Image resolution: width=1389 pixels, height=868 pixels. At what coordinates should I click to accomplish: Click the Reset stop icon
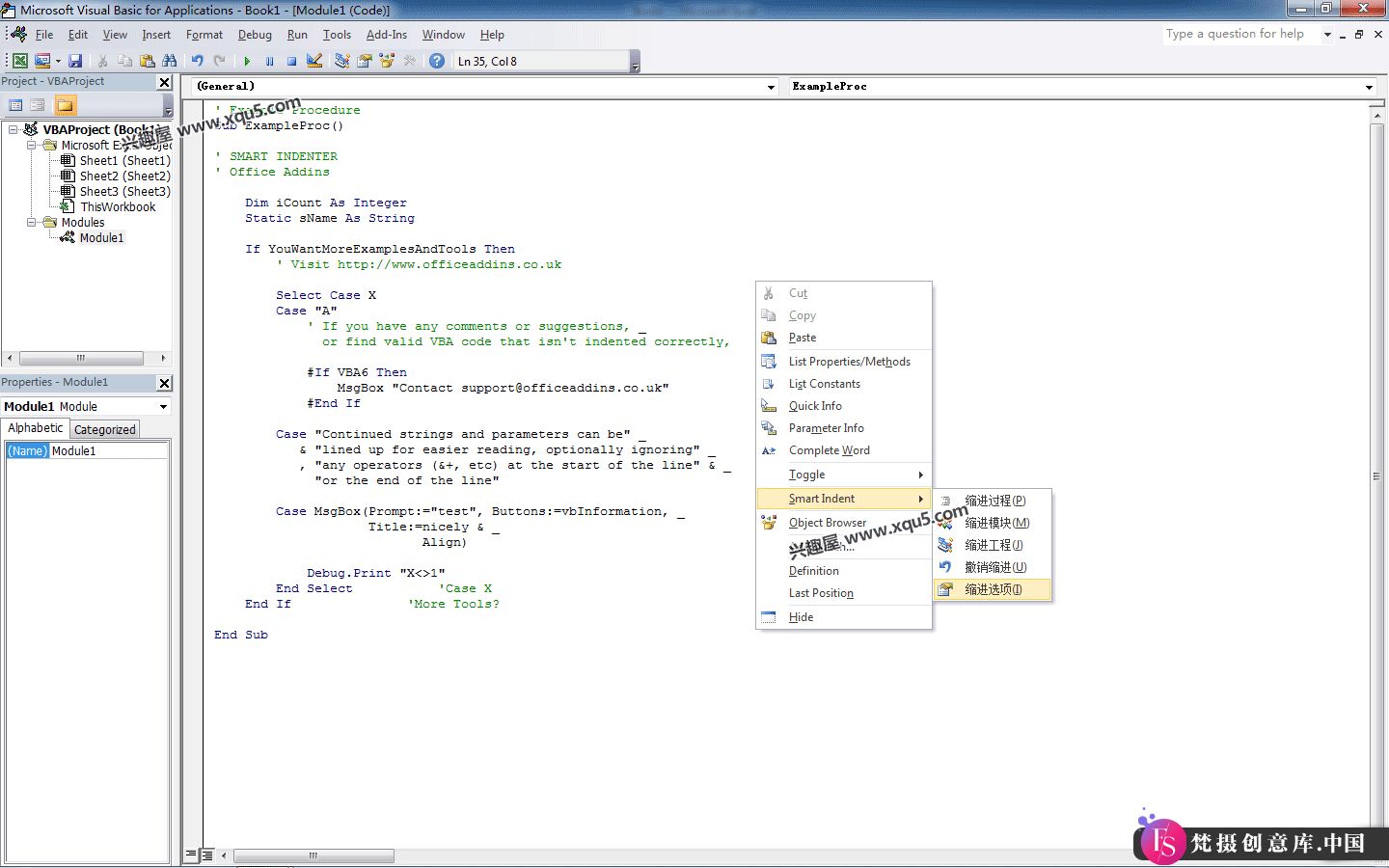click(291, 61)
